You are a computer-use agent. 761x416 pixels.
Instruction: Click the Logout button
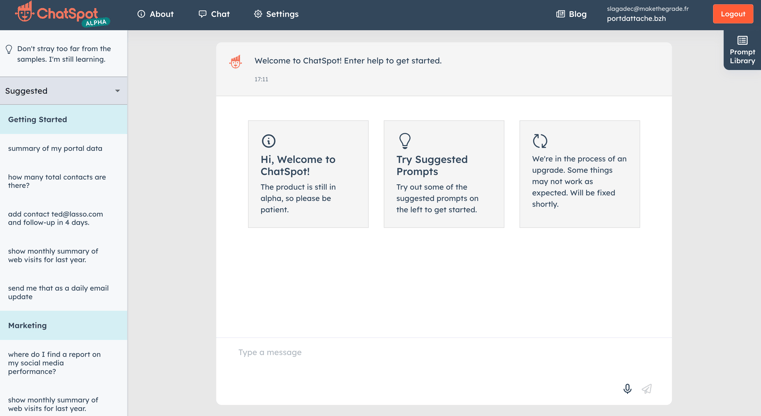(733, 14)
